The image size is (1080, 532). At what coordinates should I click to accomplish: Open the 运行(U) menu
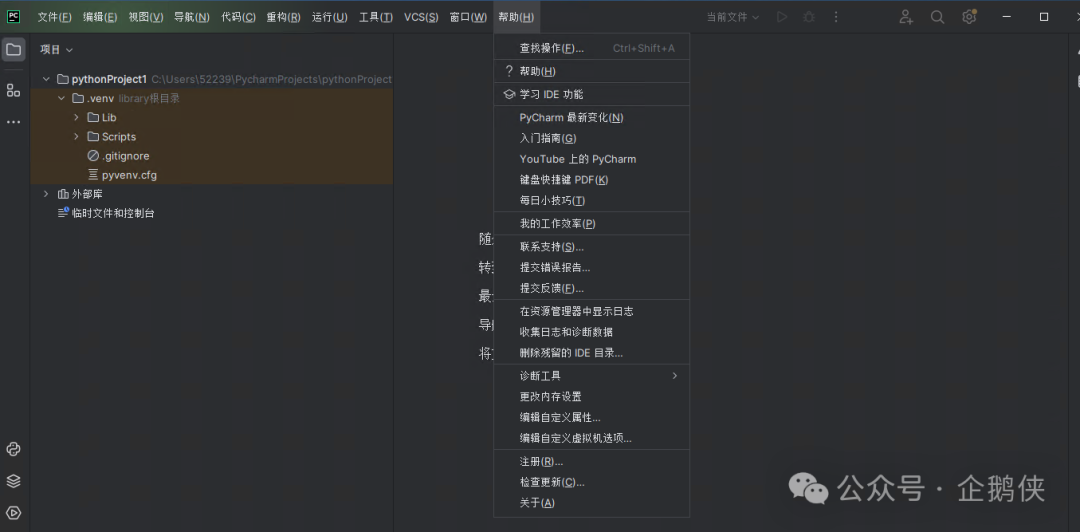[330, 17]
